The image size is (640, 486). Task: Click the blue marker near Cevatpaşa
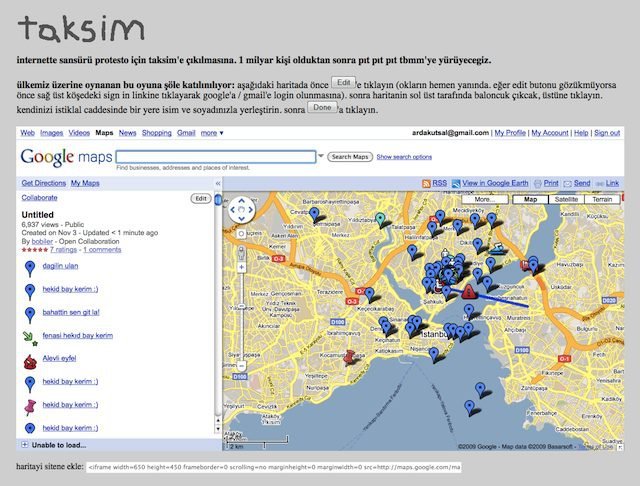click(314, 215)
